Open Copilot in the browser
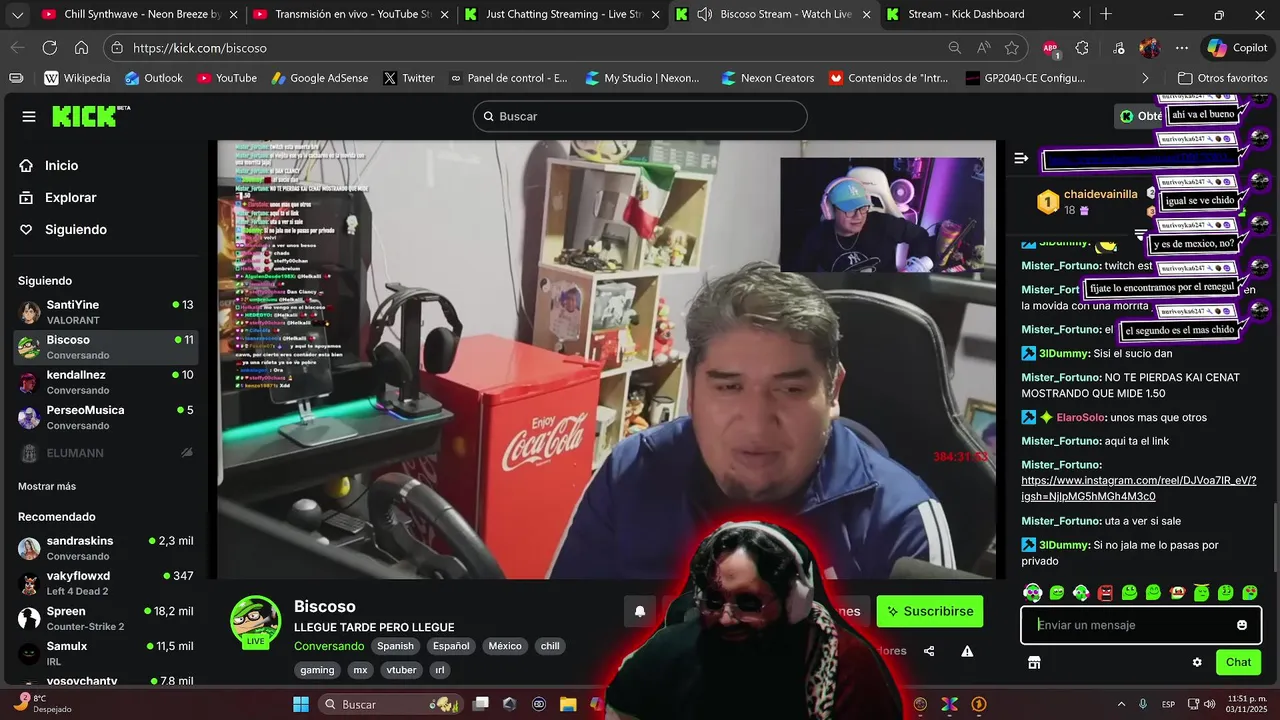The image size is (1280, 720). [1237, 48]
